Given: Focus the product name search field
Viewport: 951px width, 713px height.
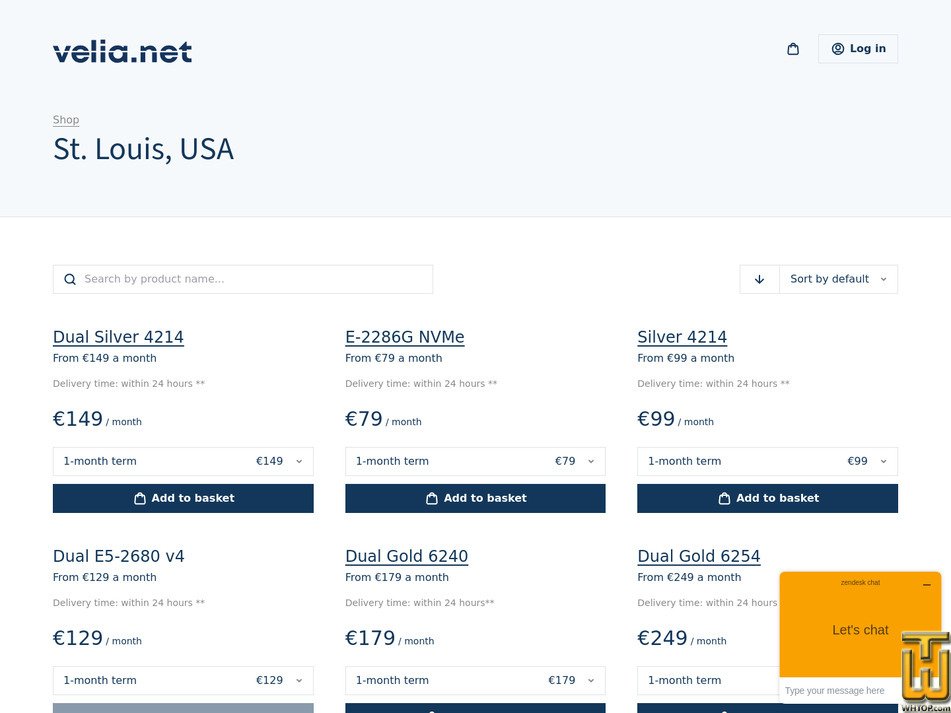Looking at the screenshot, I should click(x=243, y=280).
